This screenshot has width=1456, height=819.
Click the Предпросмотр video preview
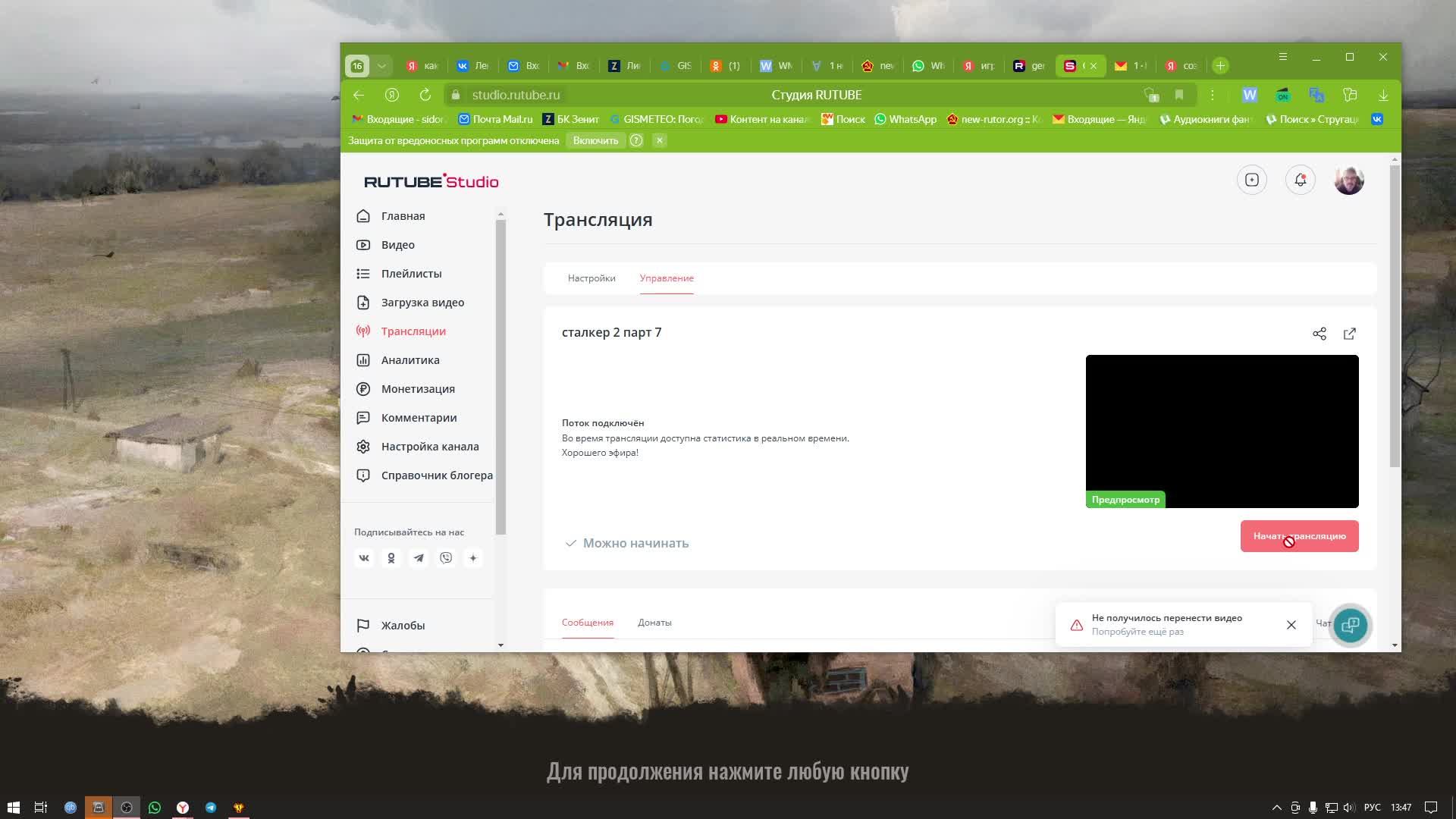(x=1222, y=431)
